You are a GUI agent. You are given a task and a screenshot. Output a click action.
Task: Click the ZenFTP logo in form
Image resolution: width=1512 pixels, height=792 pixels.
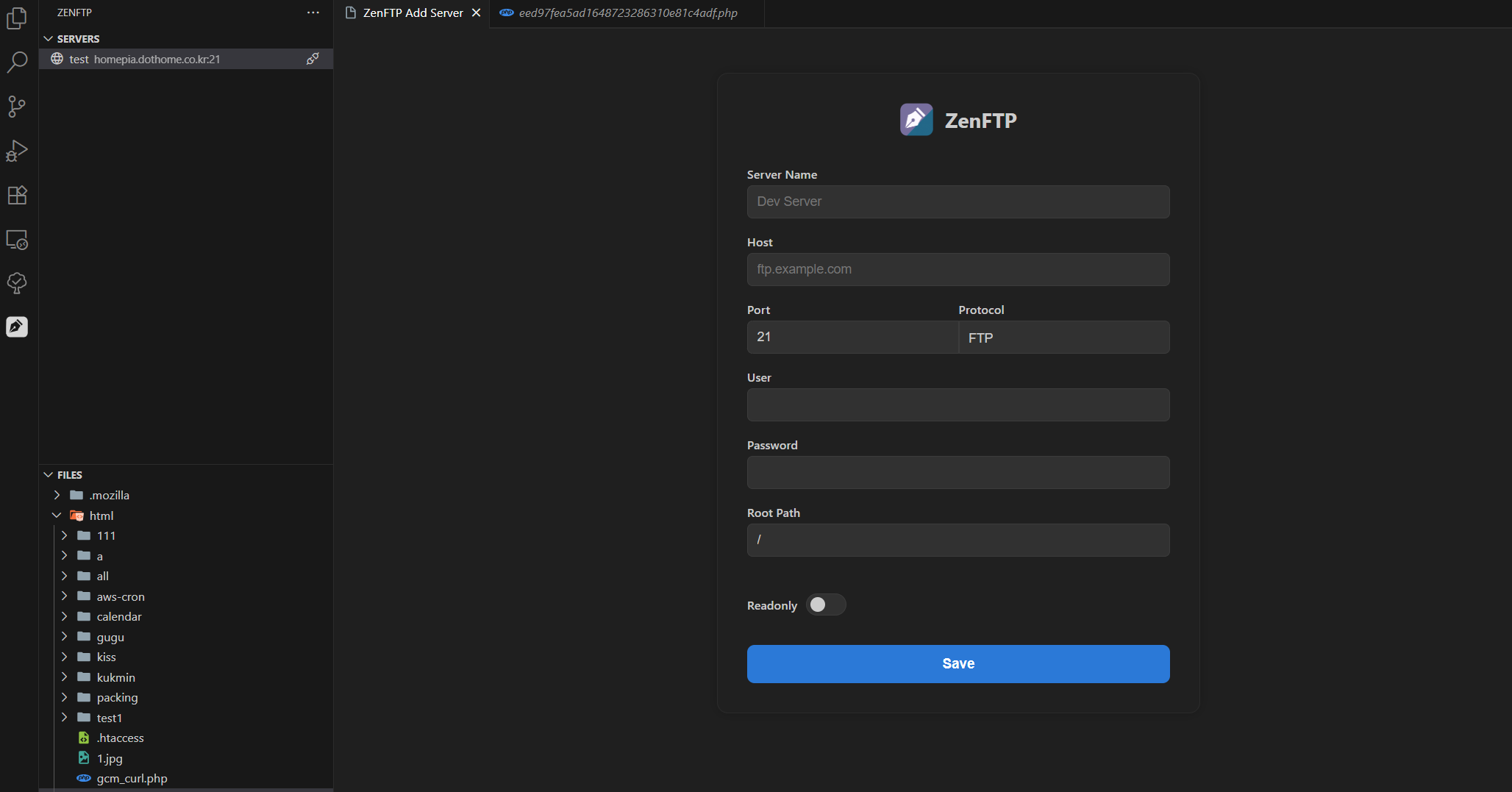[916, 120]
